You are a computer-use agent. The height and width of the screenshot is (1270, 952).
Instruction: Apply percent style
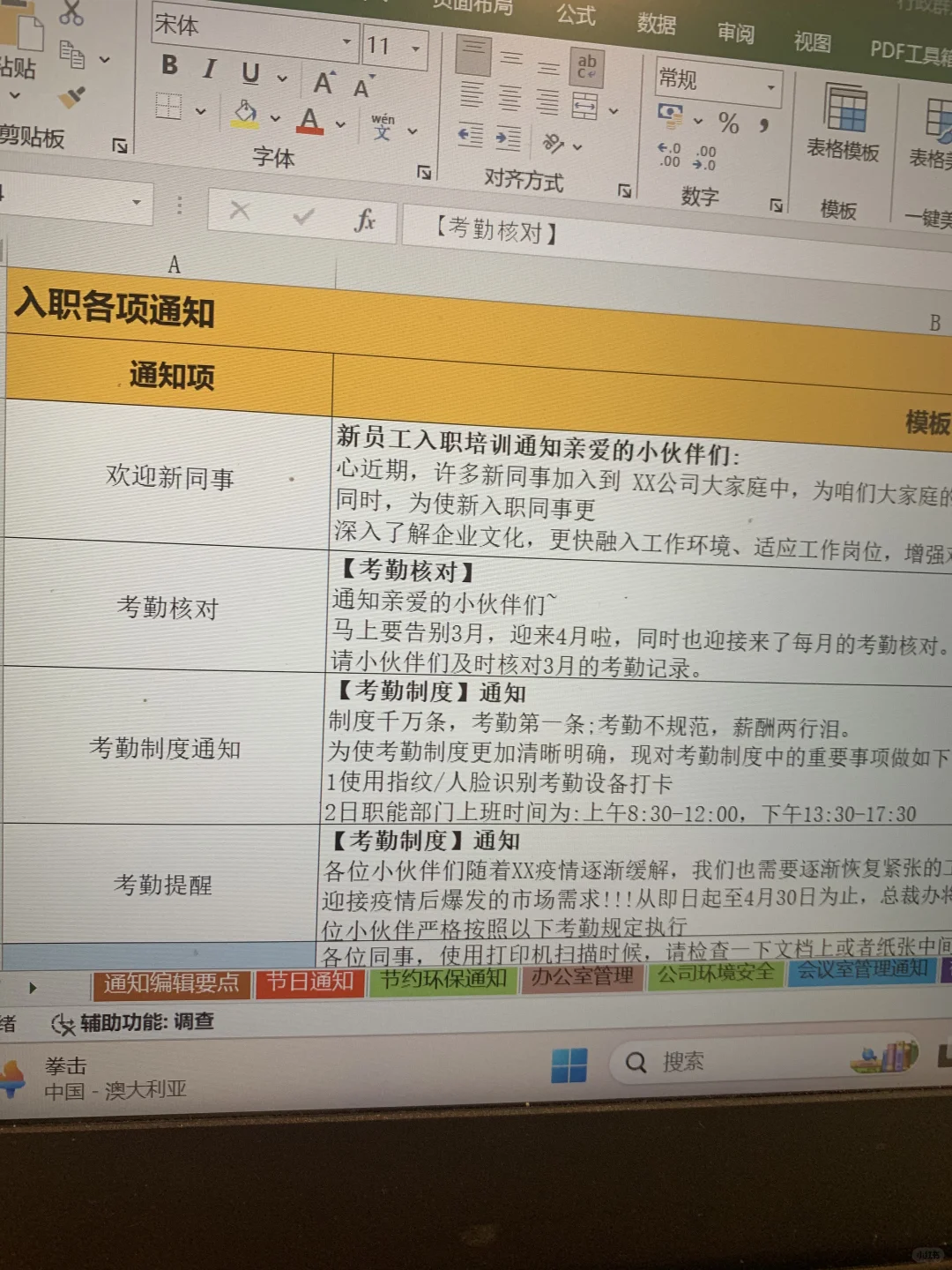pos(728,123)
